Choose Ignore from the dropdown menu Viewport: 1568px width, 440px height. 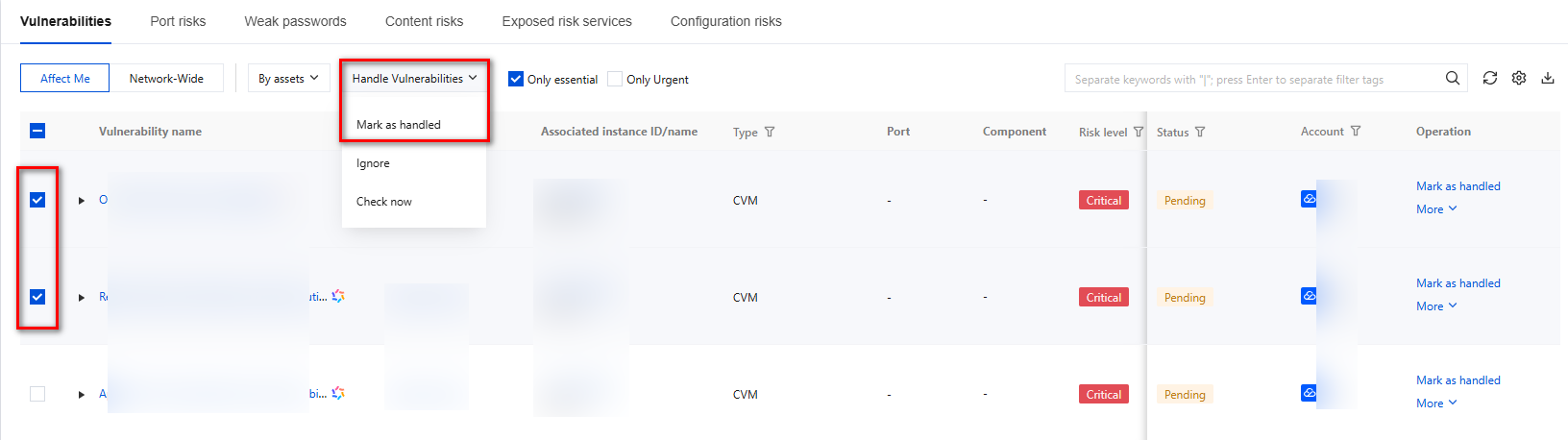pos(374,163)
